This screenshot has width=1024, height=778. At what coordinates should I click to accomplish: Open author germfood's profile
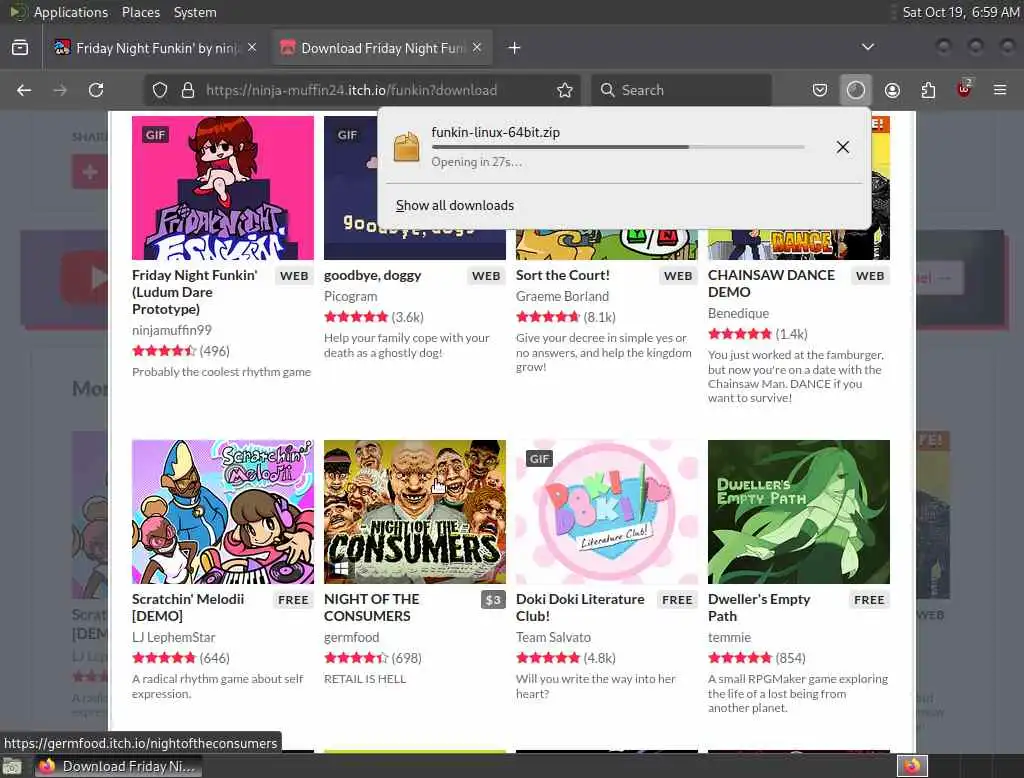pyautogui.click(x=351, y=637)
